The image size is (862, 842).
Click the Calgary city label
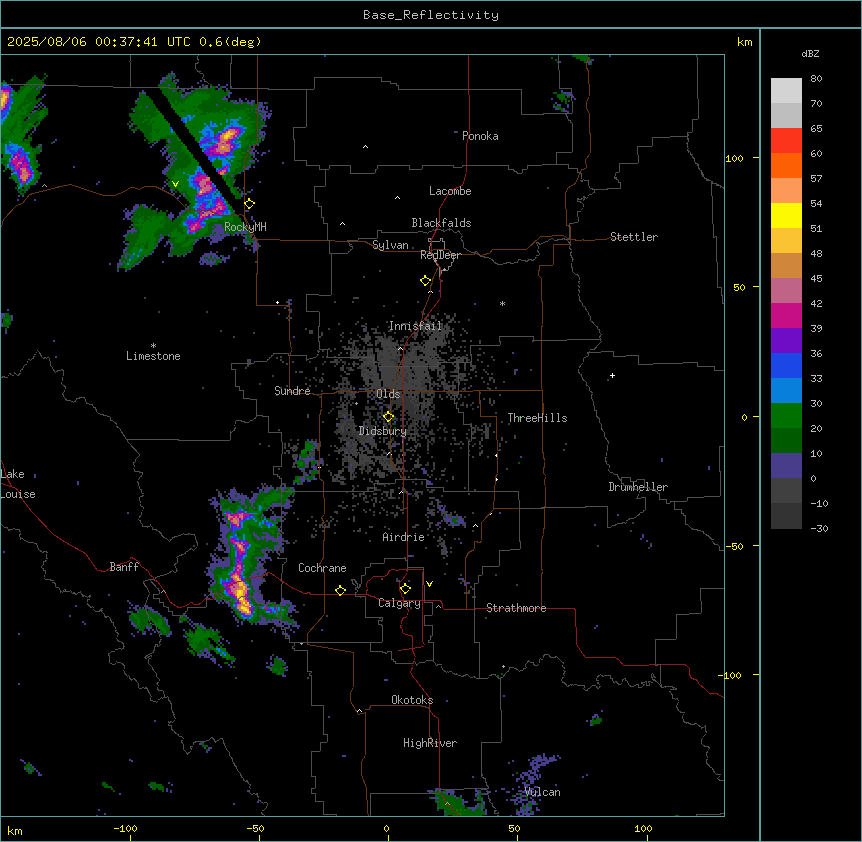tap(399, 603)
